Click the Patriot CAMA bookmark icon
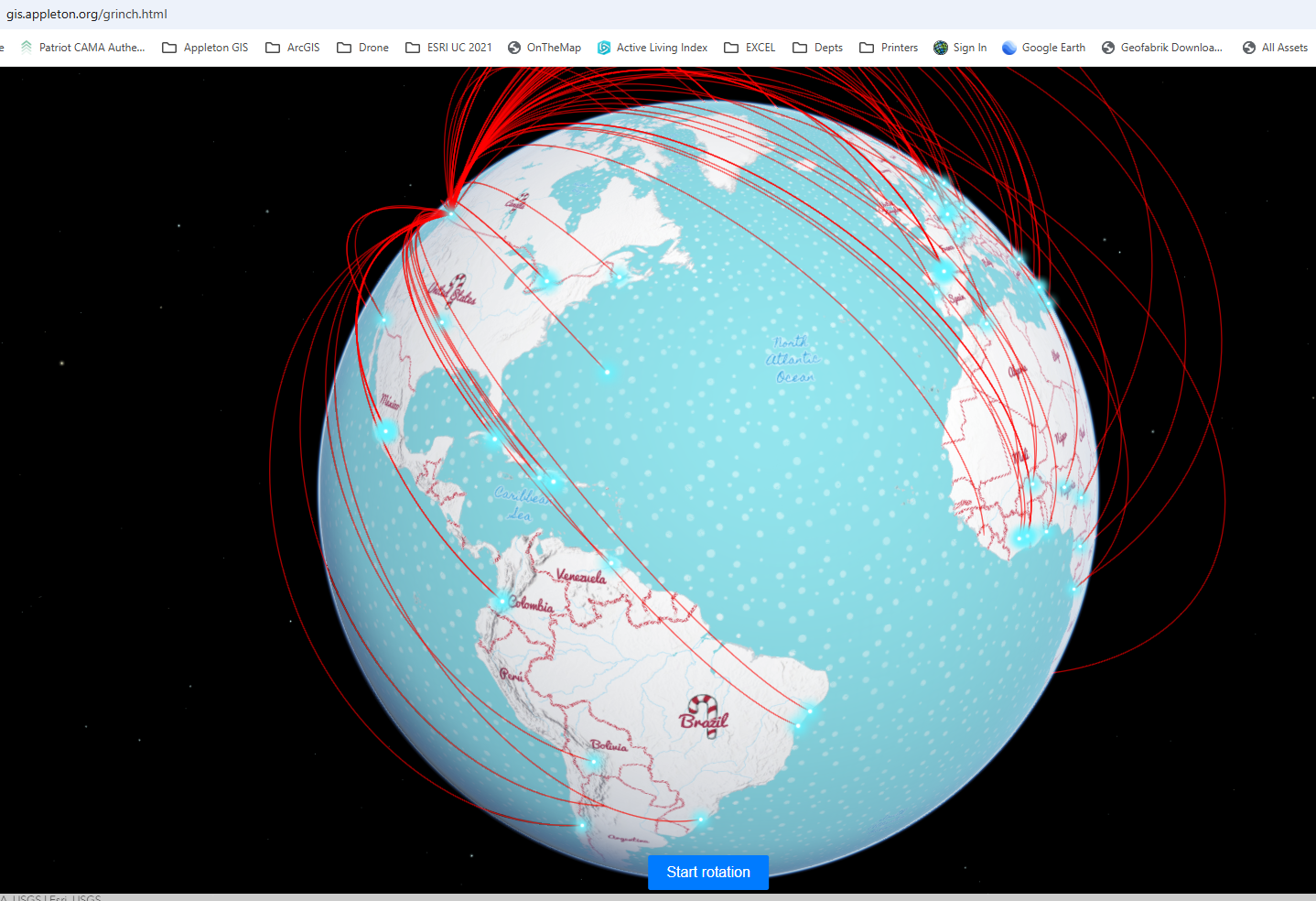 (x=25, y=47)
